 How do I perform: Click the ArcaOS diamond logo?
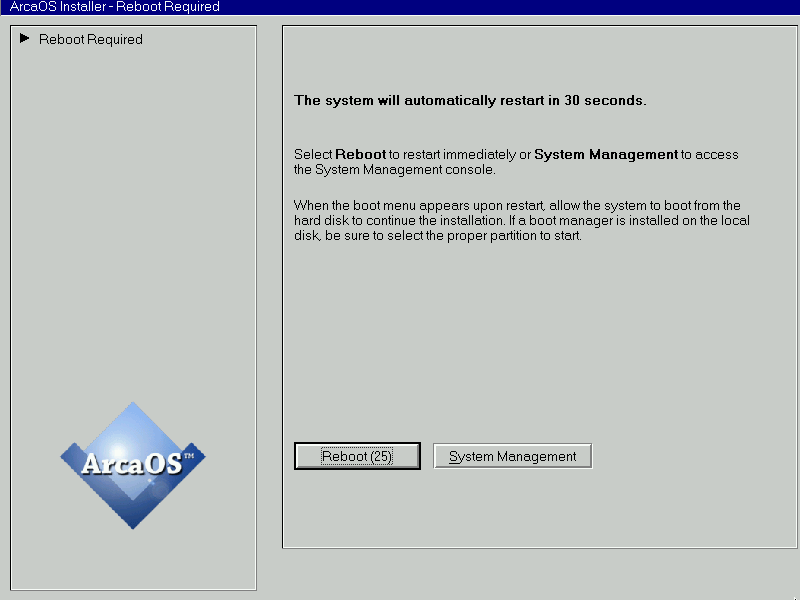133,465
